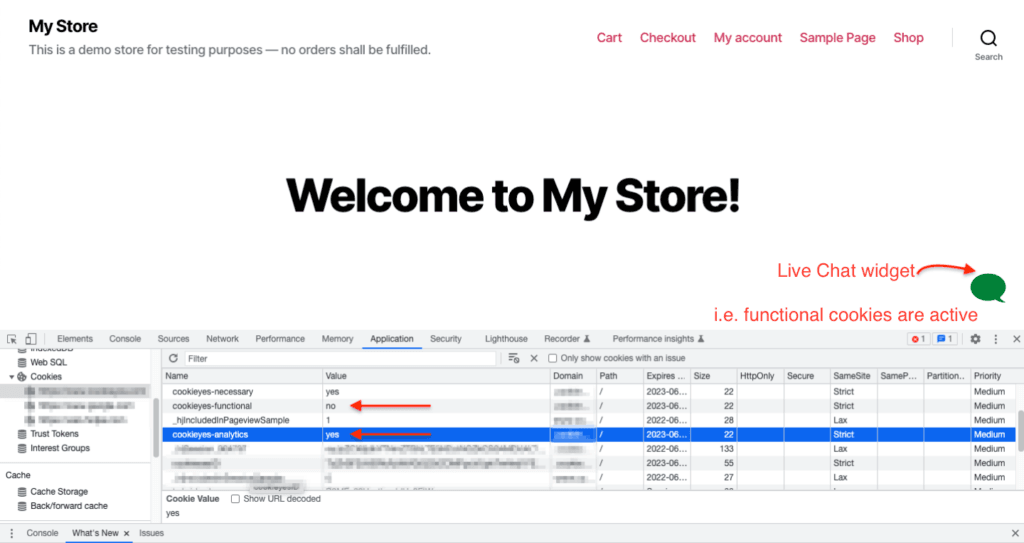Select Interest Groups in the sidebar
The image size is (1024, 543).
coord(60,448)
